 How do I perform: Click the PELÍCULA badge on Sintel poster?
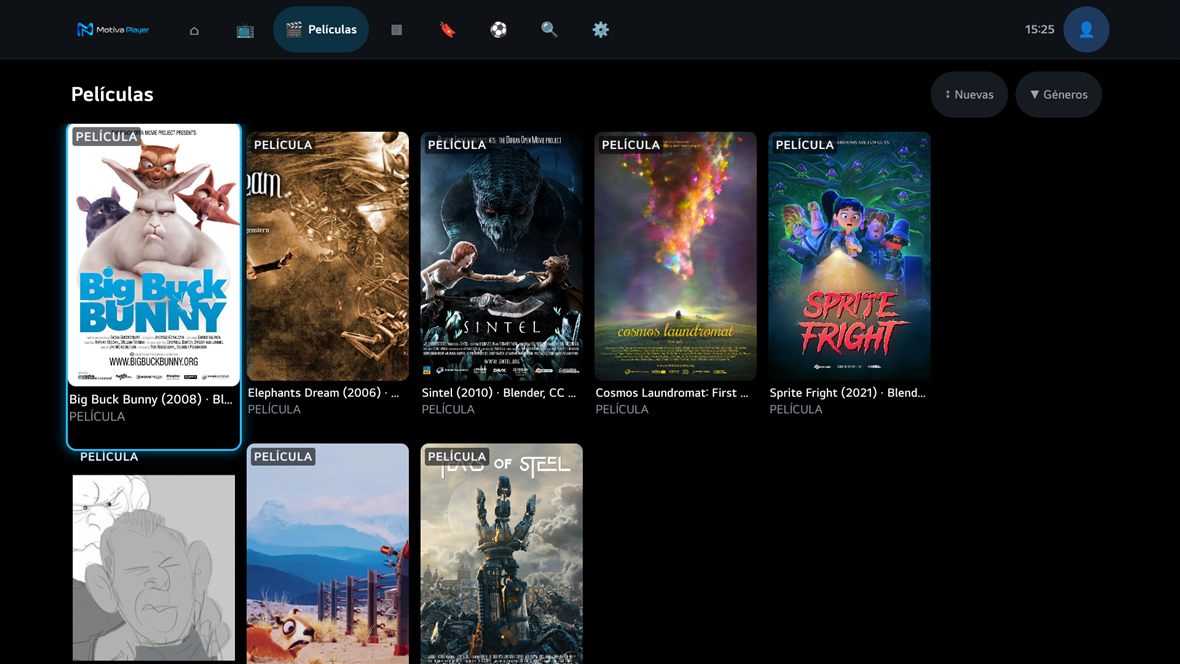click(x=457, y=145)
